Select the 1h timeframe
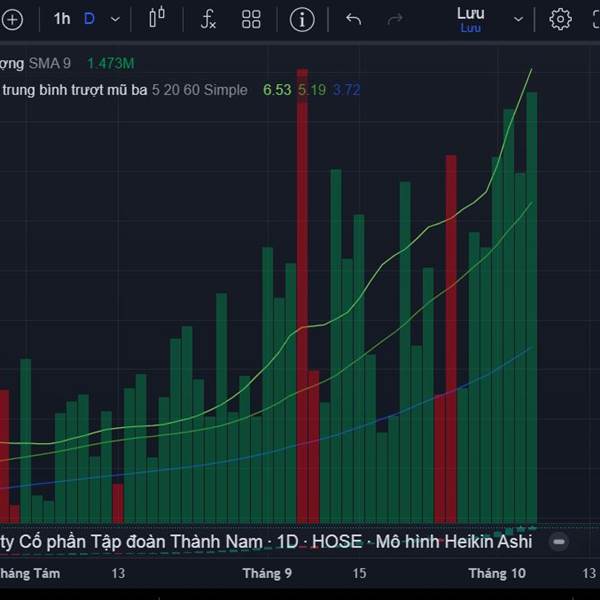The height and width of the screenshot is (600, 600). [x=62, y=19]
